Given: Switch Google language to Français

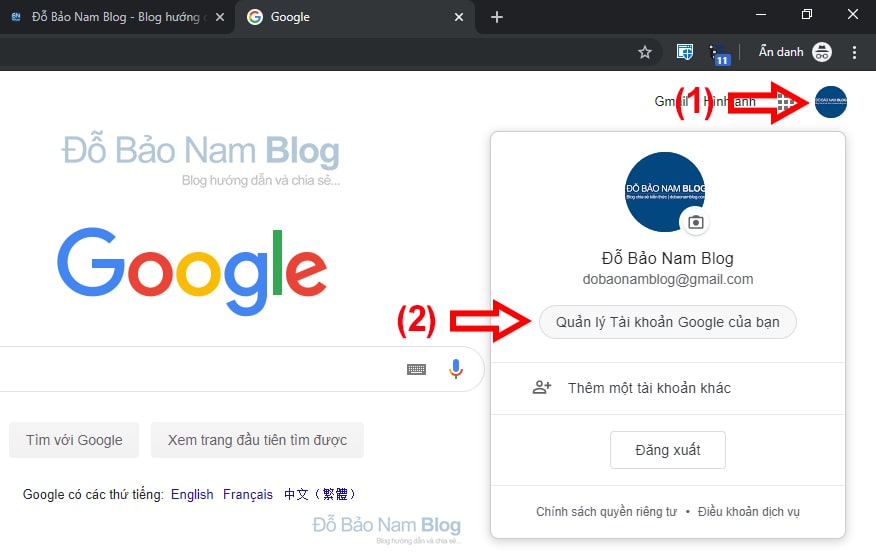Looking at the screenshot, I should click(x=247, y=494).
